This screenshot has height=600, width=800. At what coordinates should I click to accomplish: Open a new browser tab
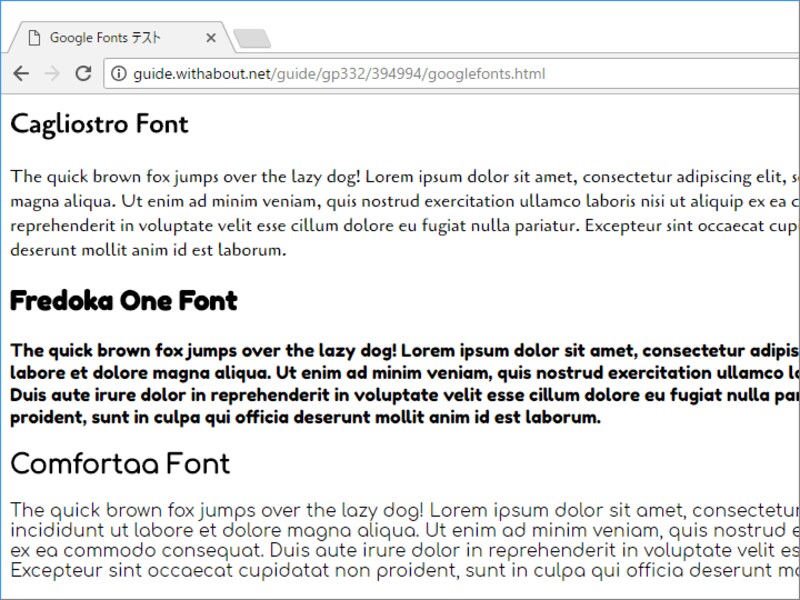(x=250, y=37)
